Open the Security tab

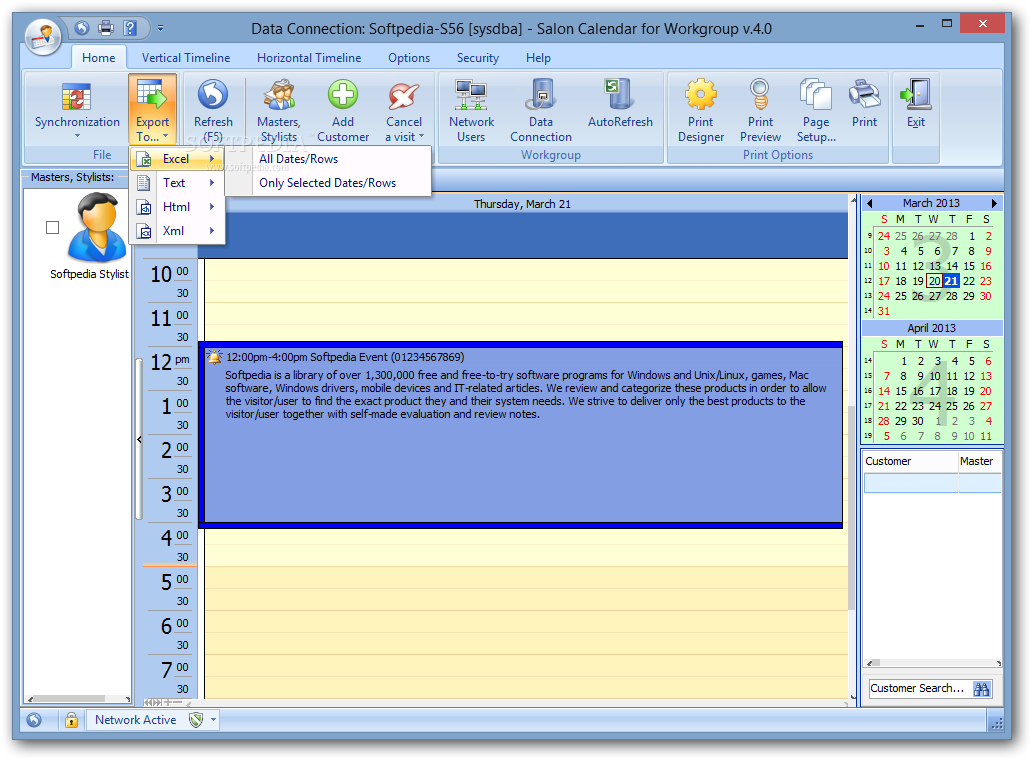click(x=478, y=58)
